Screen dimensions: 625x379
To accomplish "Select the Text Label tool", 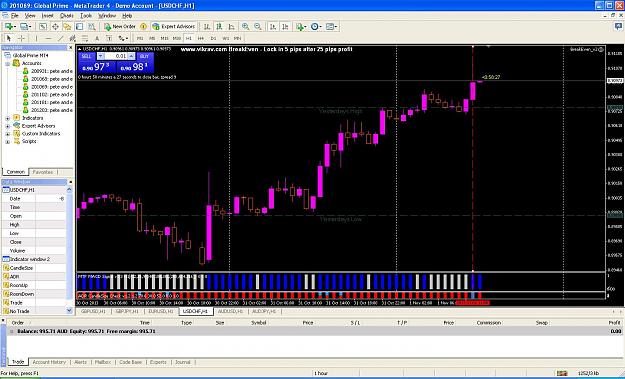I will 109,38.
